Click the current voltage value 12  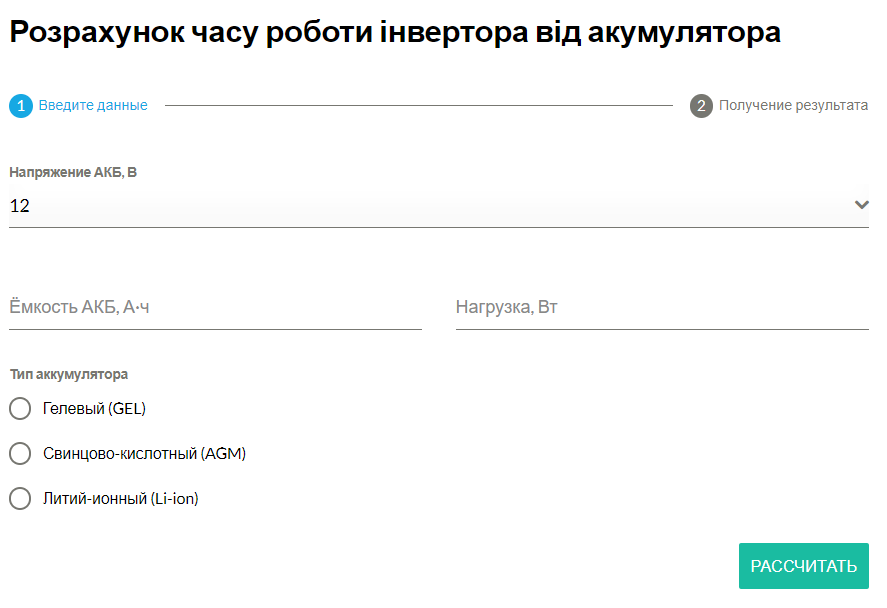tap(18, 205)
